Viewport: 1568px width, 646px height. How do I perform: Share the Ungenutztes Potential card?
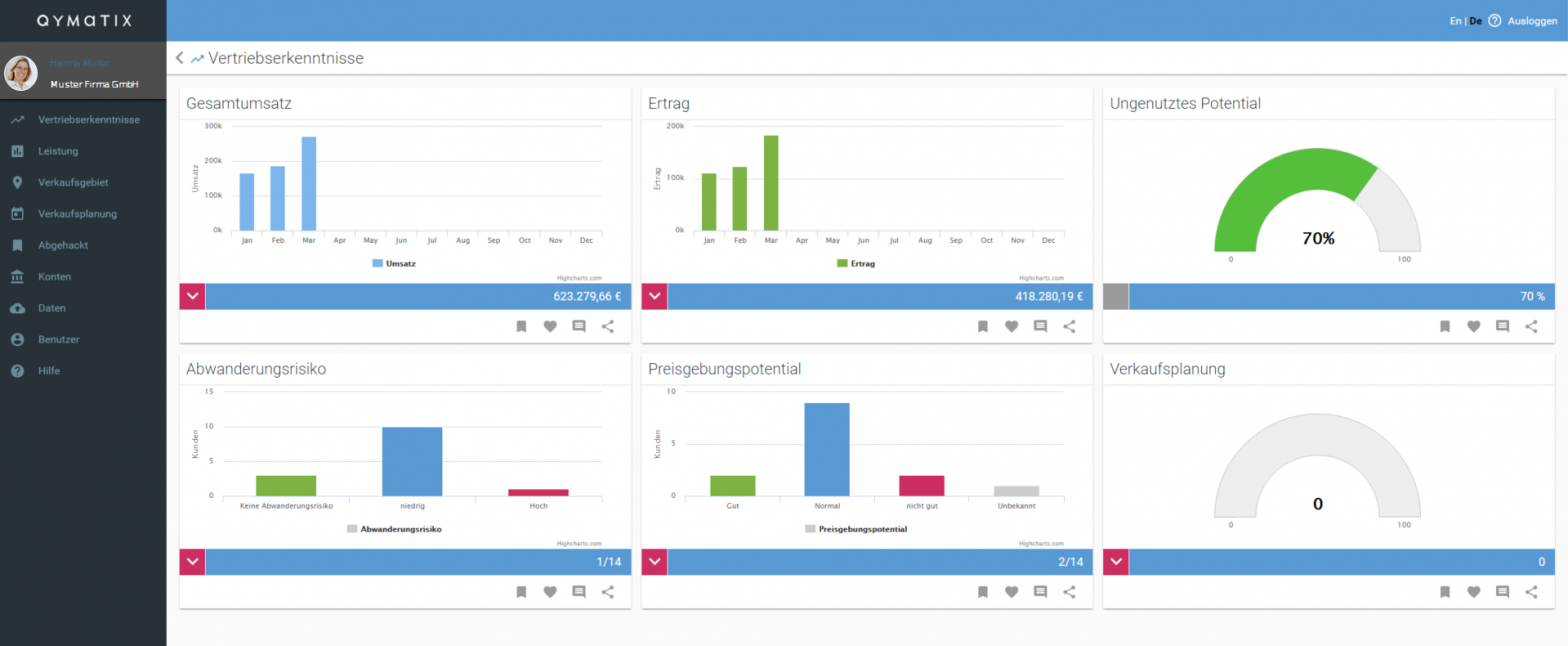1531,326
